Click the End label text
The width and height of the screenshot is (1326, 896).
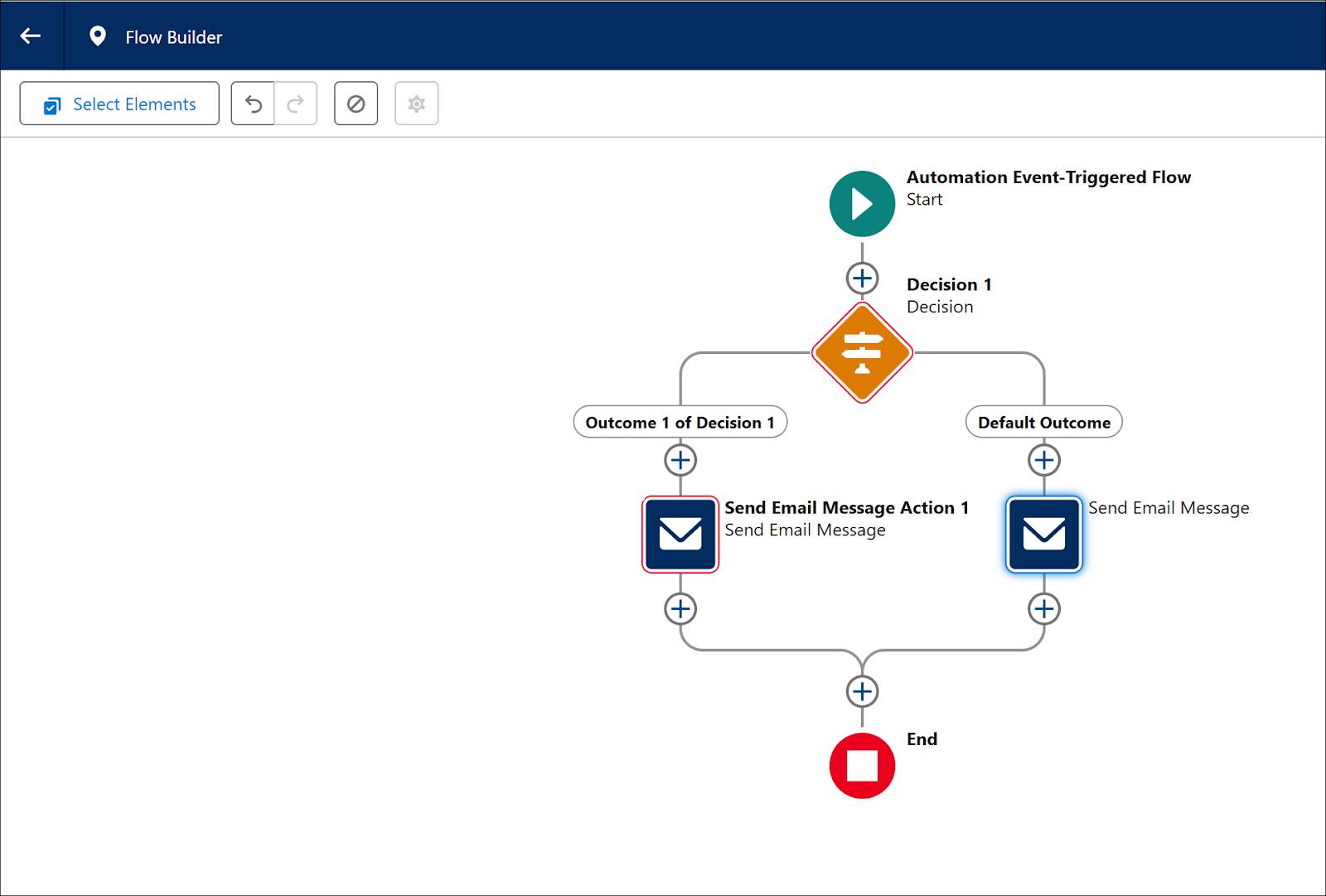pos(922,739)
